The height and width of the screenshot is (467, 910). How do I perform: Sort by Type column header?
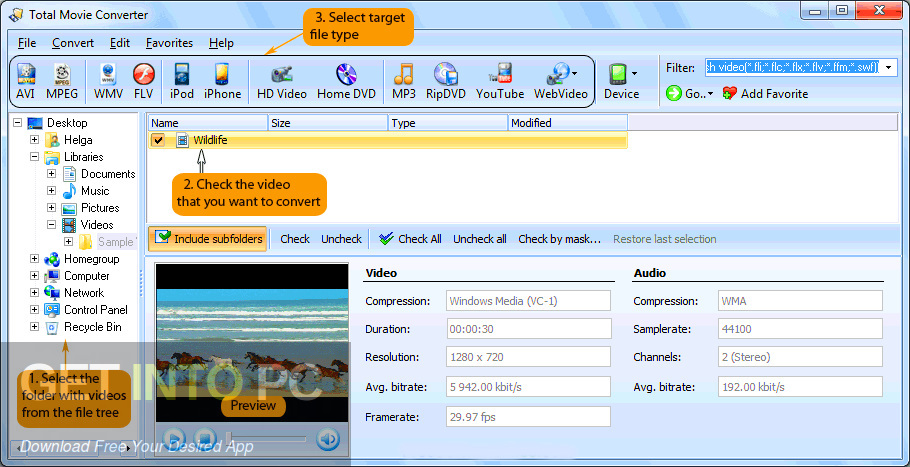448,123
